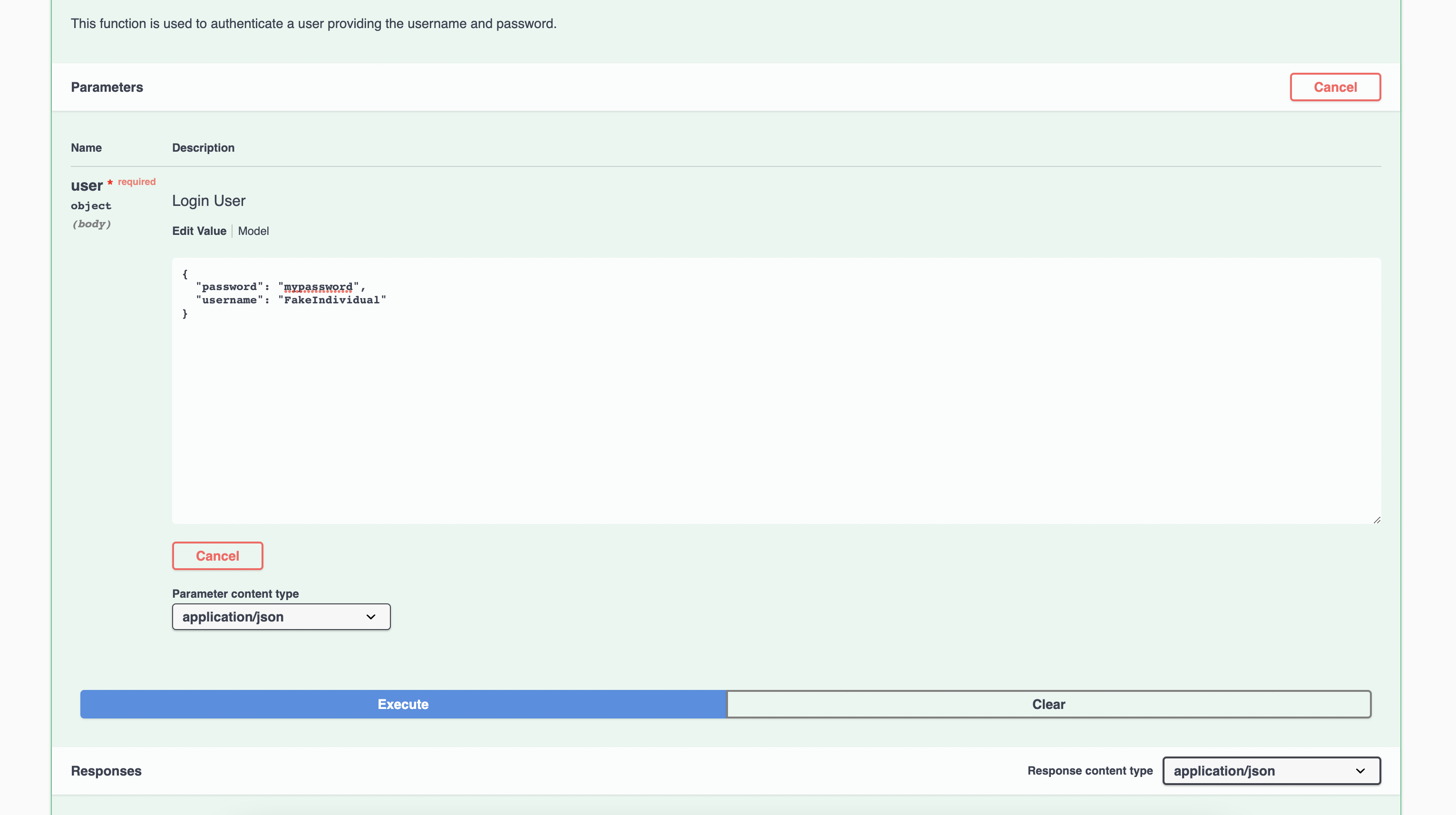Click the "FakeIndividual" value in JSON body

332,300
